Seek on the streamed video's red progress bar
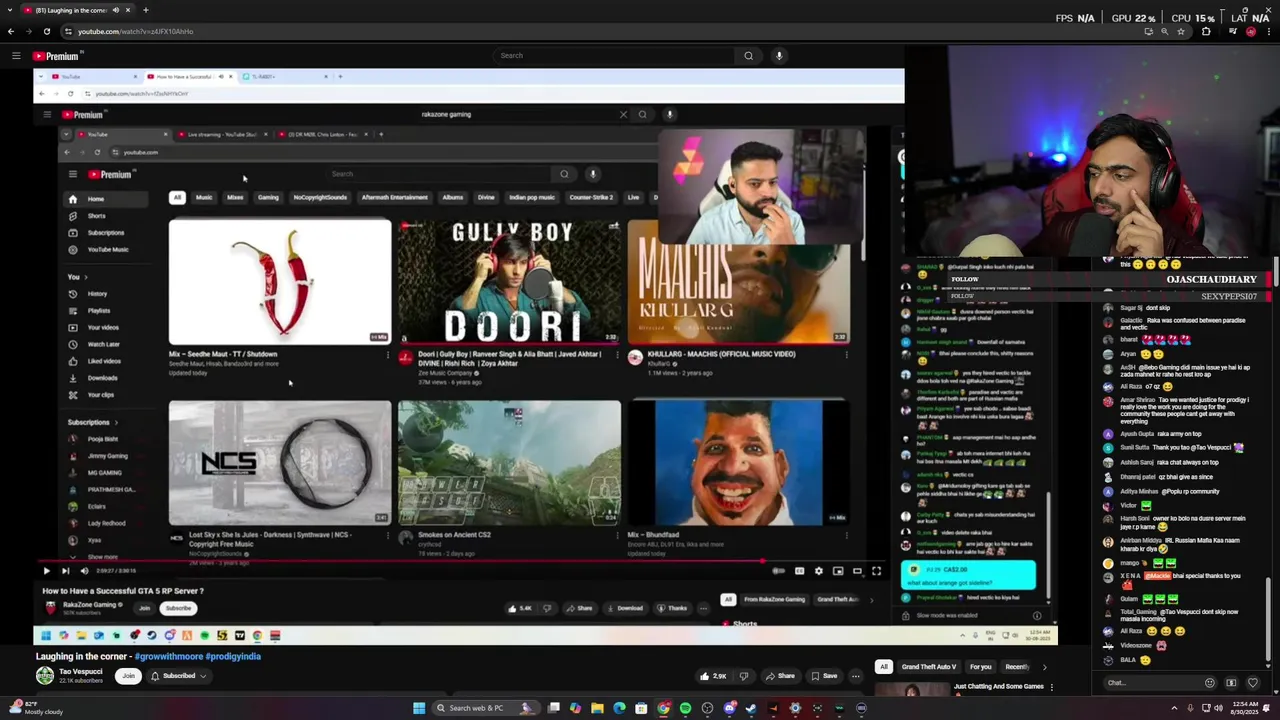 pyautogui.click(x=460, y=561)
